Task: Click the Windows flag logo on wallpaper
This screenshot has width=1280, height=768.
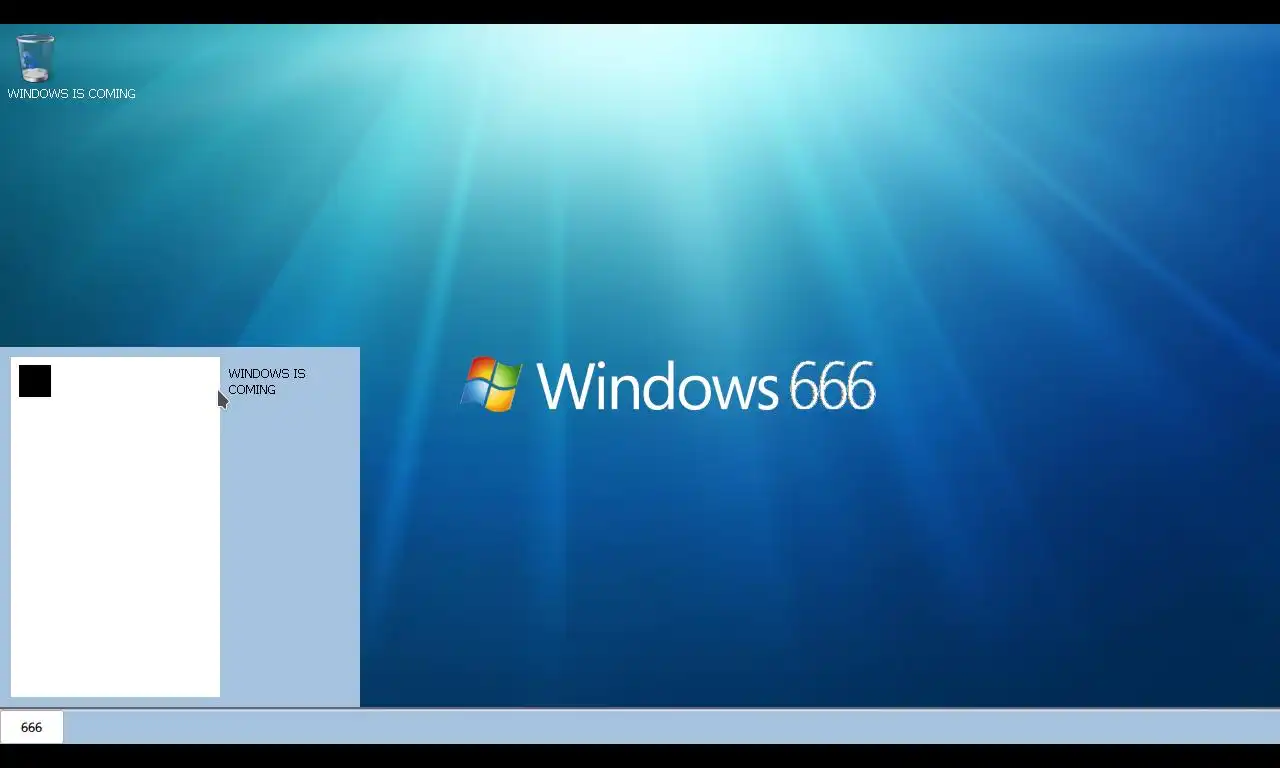Action: (491, 385)
